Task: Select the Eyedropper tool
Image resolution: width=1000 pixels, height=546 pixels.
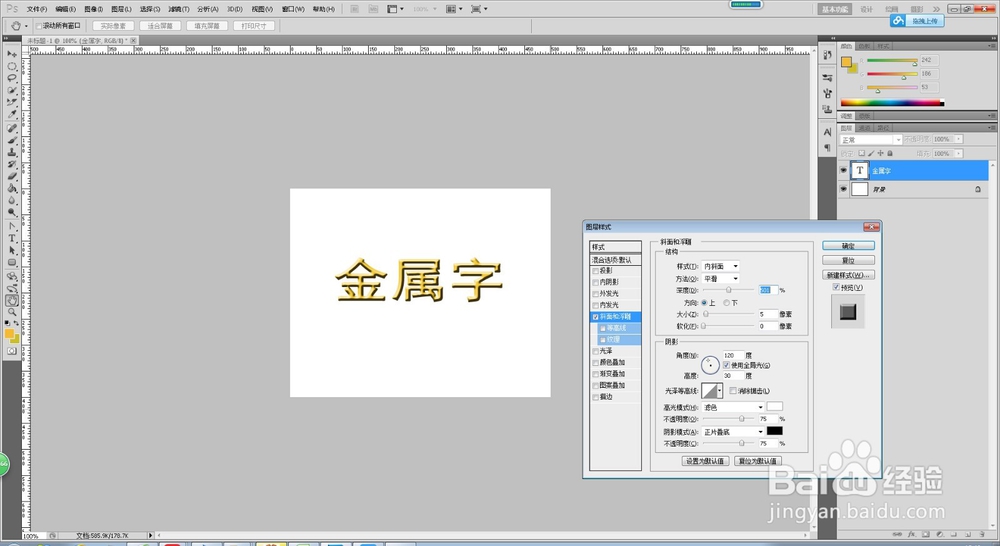Action: pyautogui.click(x=12, y=115)
